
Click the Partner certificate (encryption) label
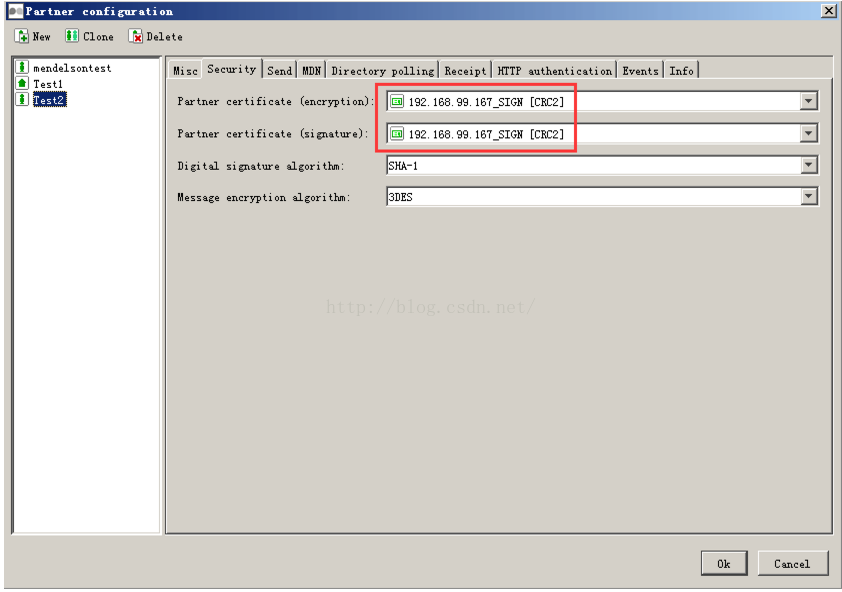[275, 101]
